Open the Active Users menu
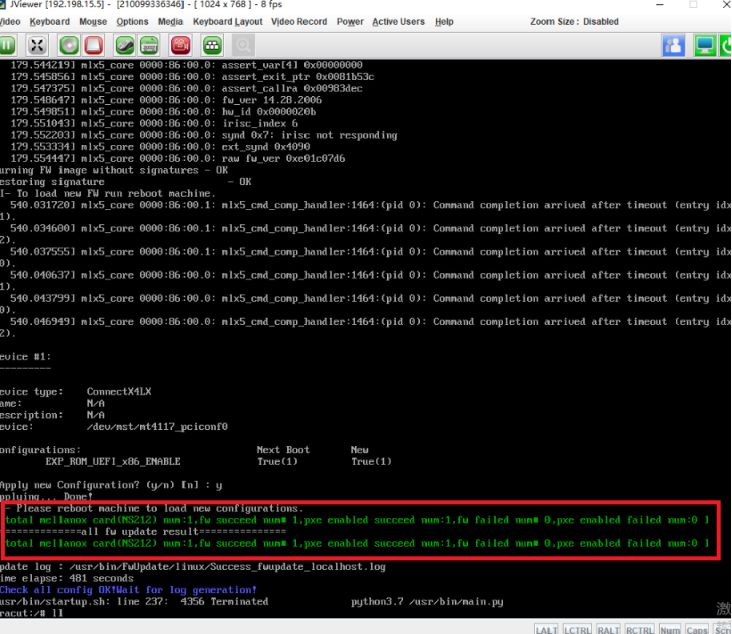Viewport: 732px width, 634px height. tap(398, 21)
